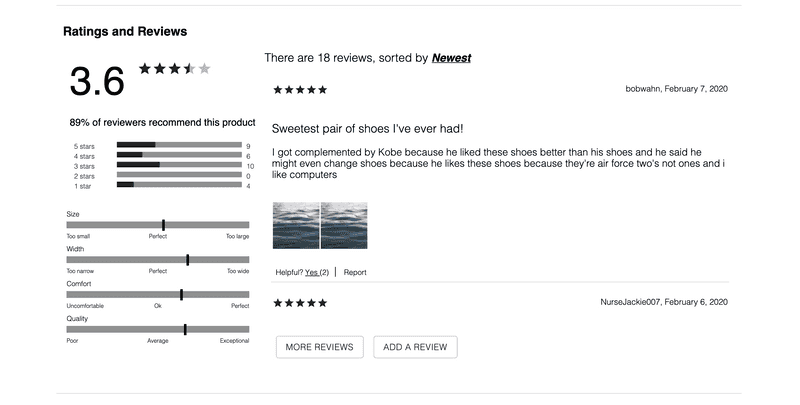The height and width of the screenshot is (405, 800).
Task: Open the second review photo thumbnail
Action: tap(344, 225)
